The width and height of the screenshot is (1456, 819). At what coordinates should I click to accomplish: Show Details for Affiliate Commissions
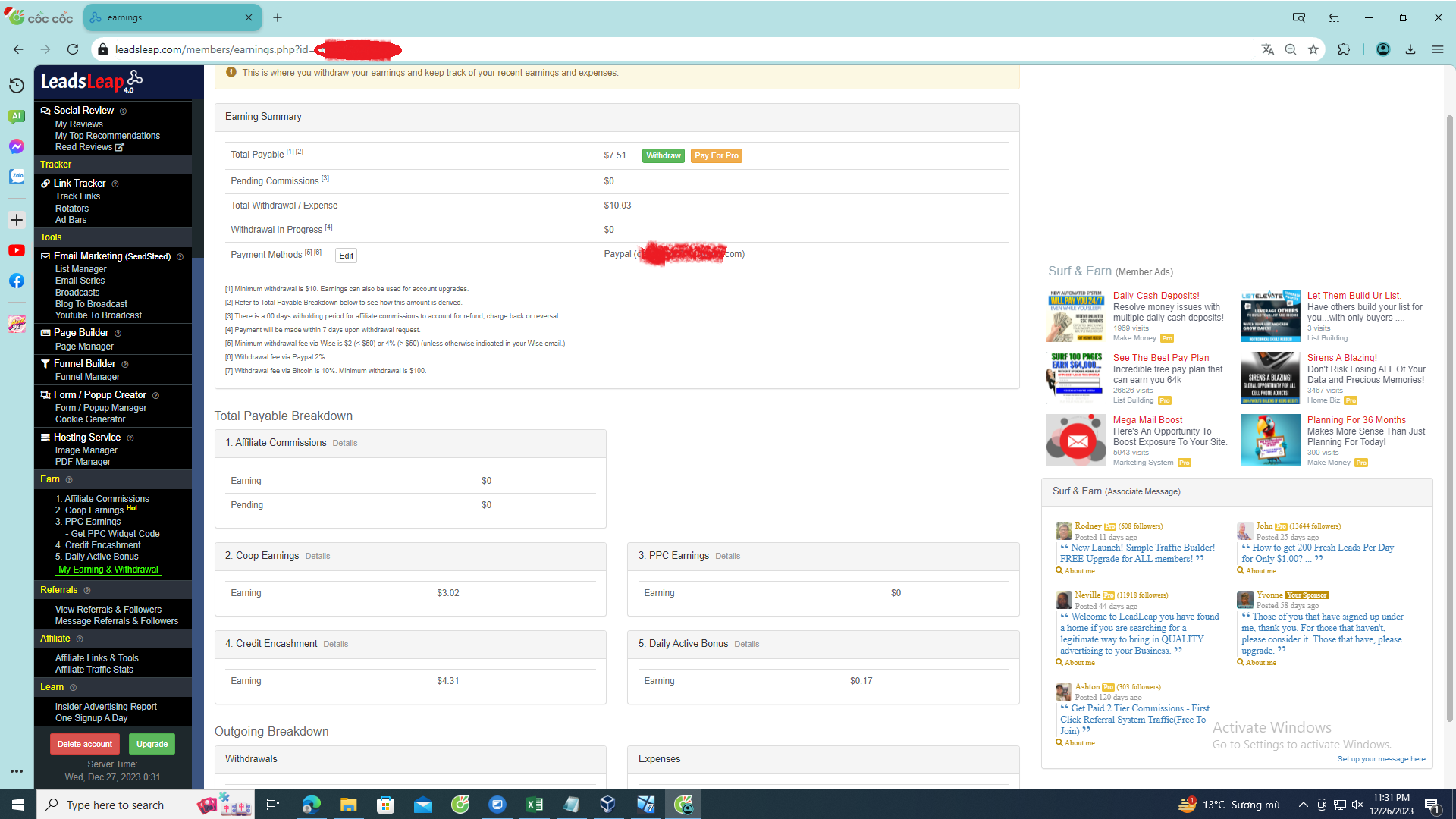(344, 444)
